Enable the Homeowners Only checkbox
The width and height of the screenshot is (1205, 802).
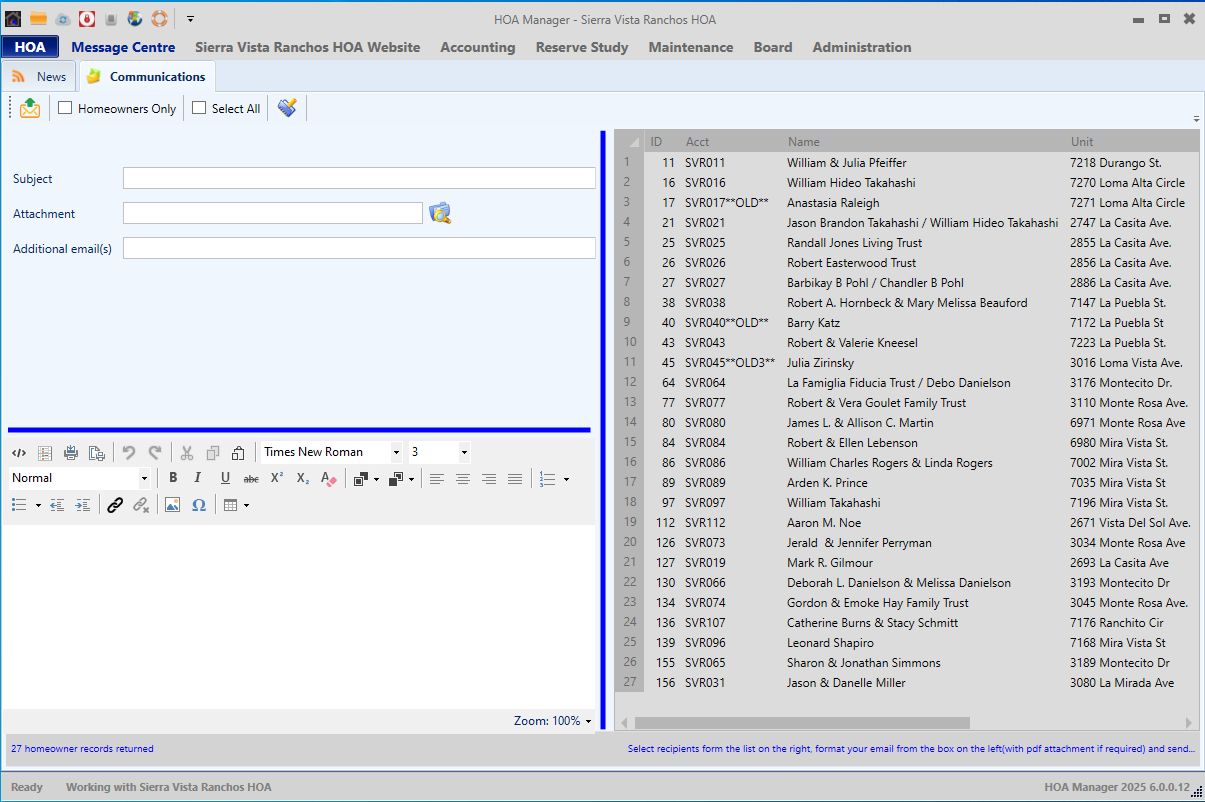tap(65, 108)
